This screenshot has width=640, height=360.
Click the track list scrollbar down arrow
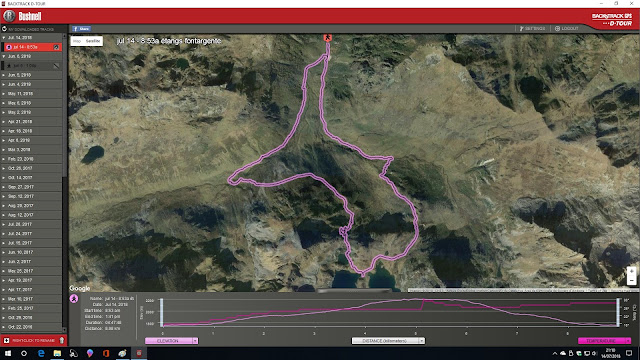click(64, 330)
